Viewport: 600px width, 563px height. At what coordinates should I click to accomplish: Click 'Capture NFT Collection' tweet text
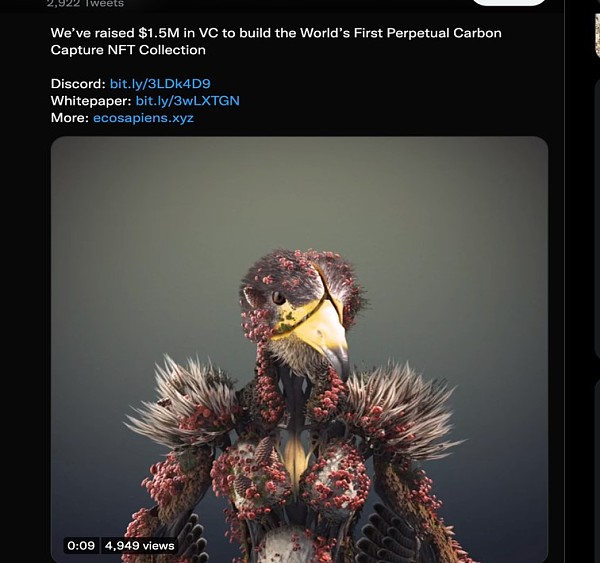coord(128,50)
